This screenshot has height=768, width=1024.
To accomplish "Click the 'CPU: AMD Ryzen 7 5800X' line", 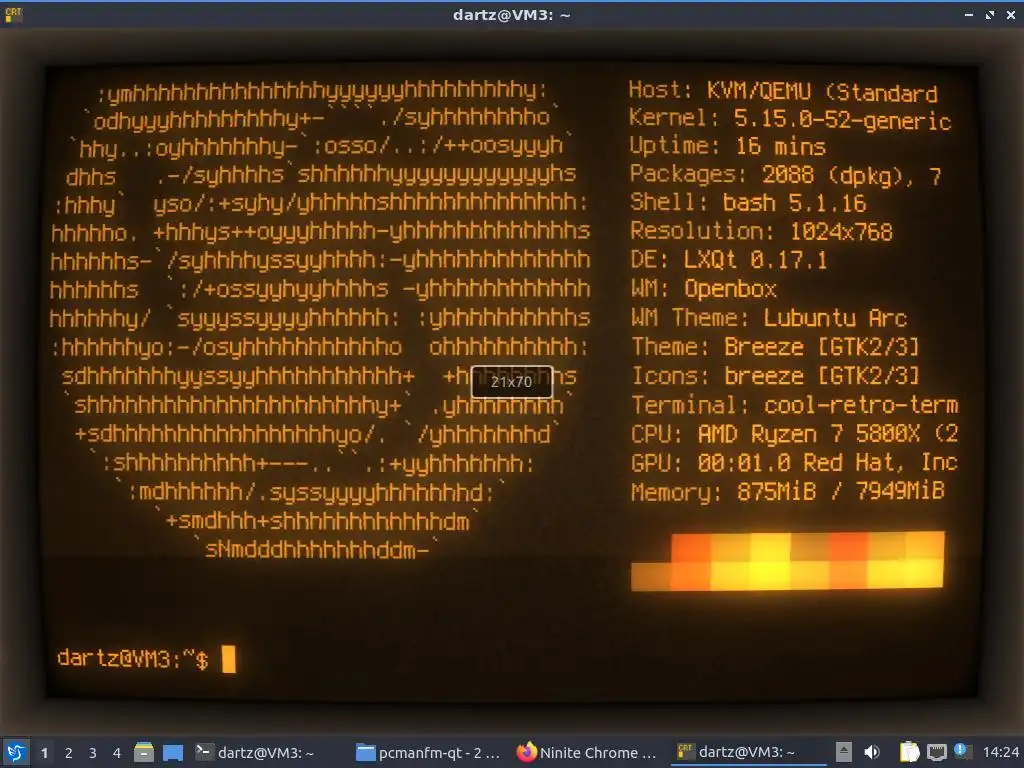I will pos(795,434).
